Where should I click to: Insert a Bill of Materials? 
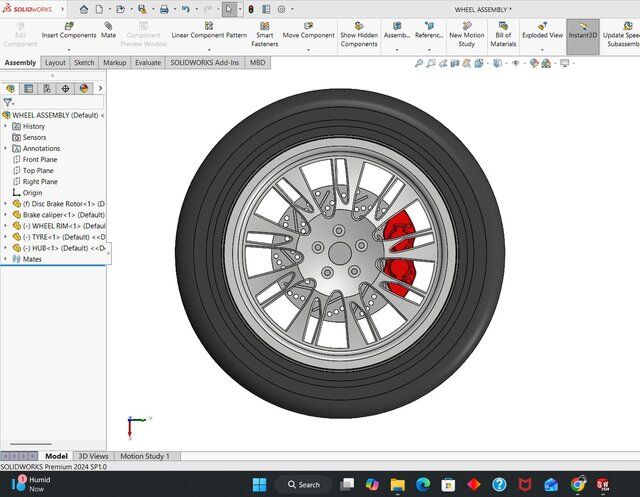(x=503, y=34)
